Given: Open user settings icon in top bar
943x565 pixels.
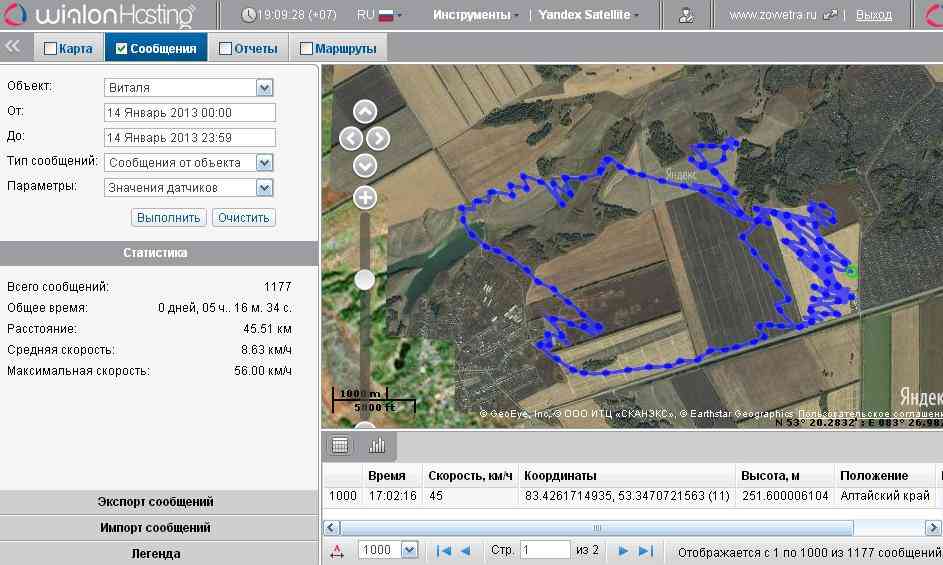Looking at the screenshot, I should point(686,15).
